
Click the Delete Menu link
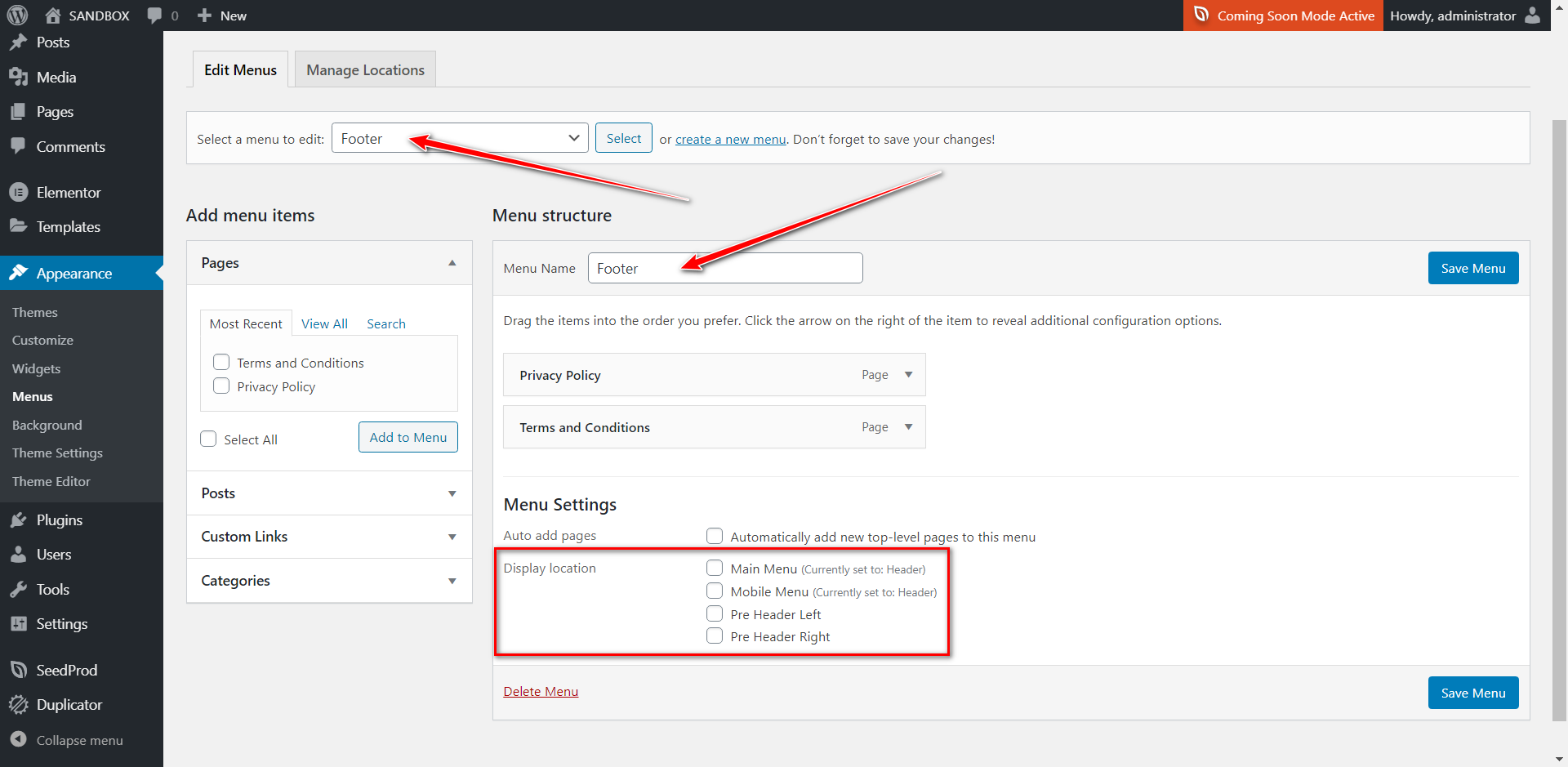point(541,691)
